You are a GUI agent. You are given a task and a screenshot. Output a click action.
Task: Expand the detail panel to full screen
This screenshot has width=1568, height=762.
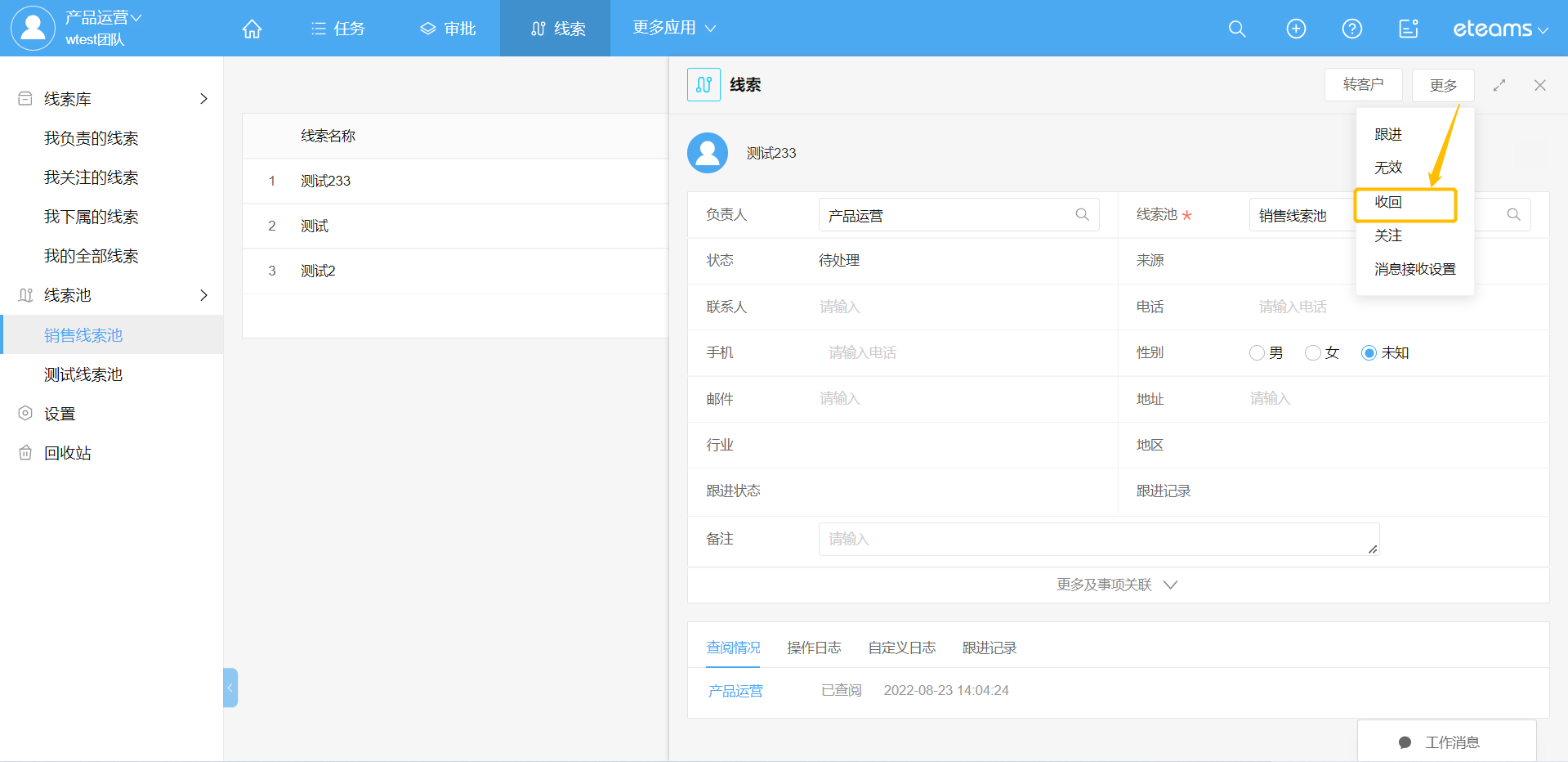(1499, 85)
